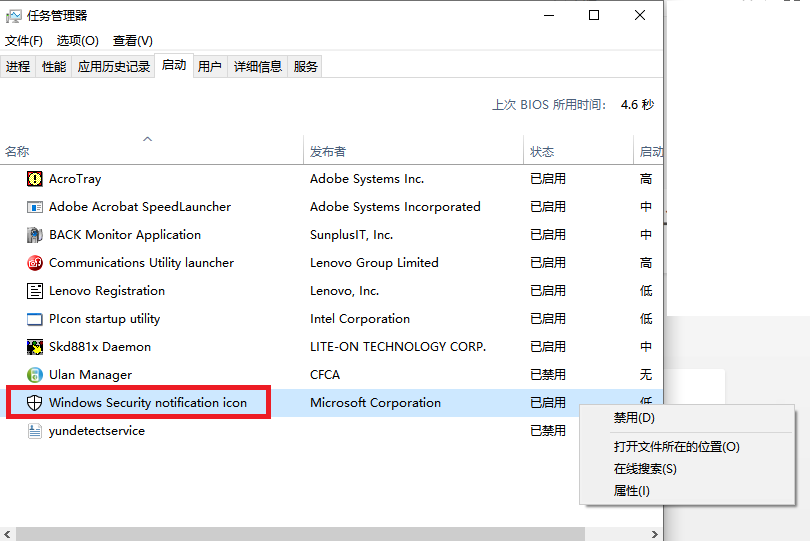Viewport: 810px width, 541px height.
Task: Select the Ulan Manager name
Action: (x=90, y=375)
